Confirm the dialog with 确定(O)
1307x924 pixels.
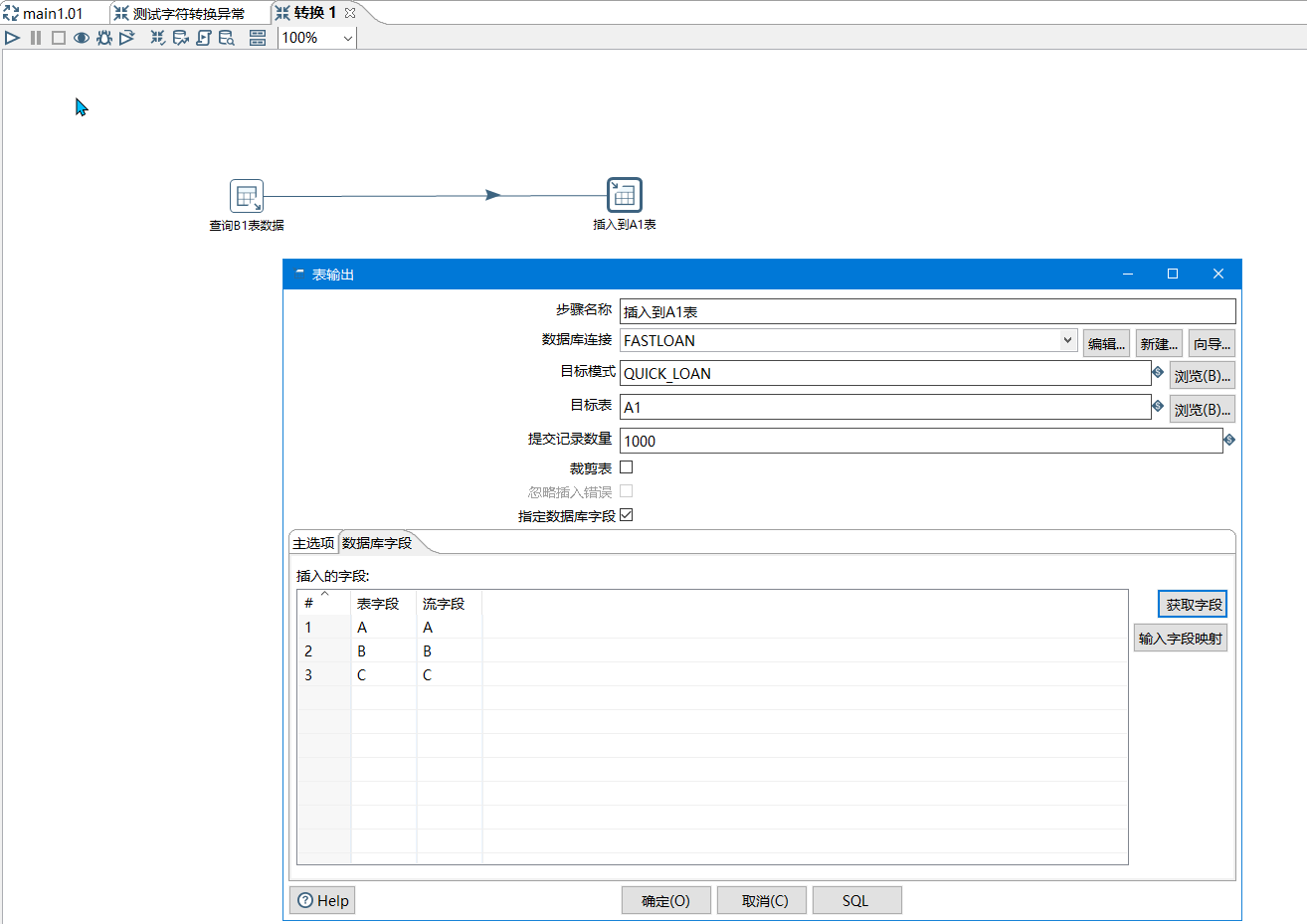666,900
